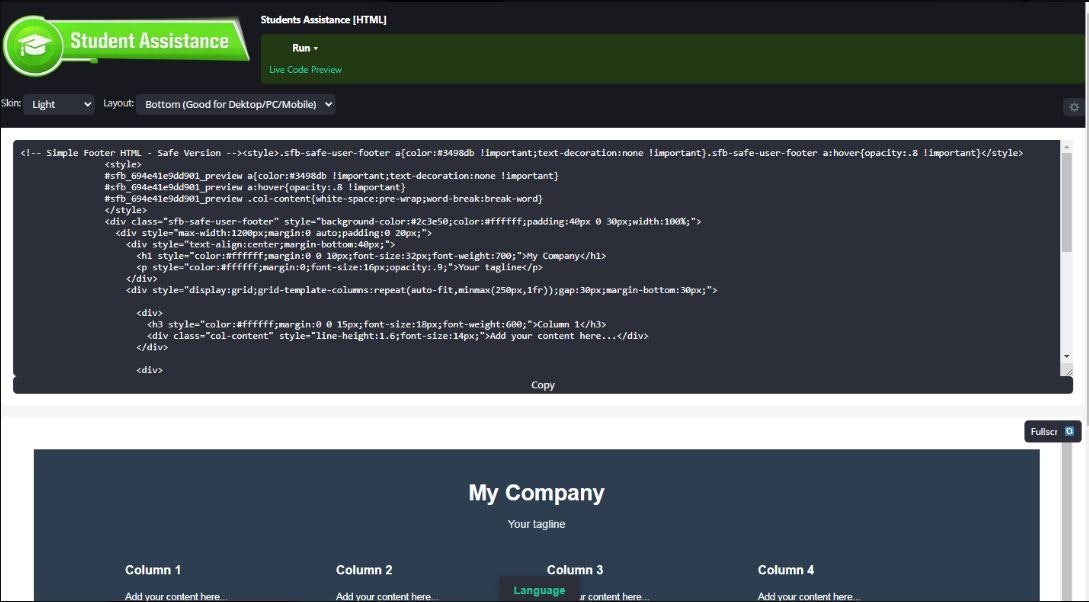The height and width of the screenshot is (602, 1089).
Task: Select the Your tagline text in preview
Action: click(537, 523)
